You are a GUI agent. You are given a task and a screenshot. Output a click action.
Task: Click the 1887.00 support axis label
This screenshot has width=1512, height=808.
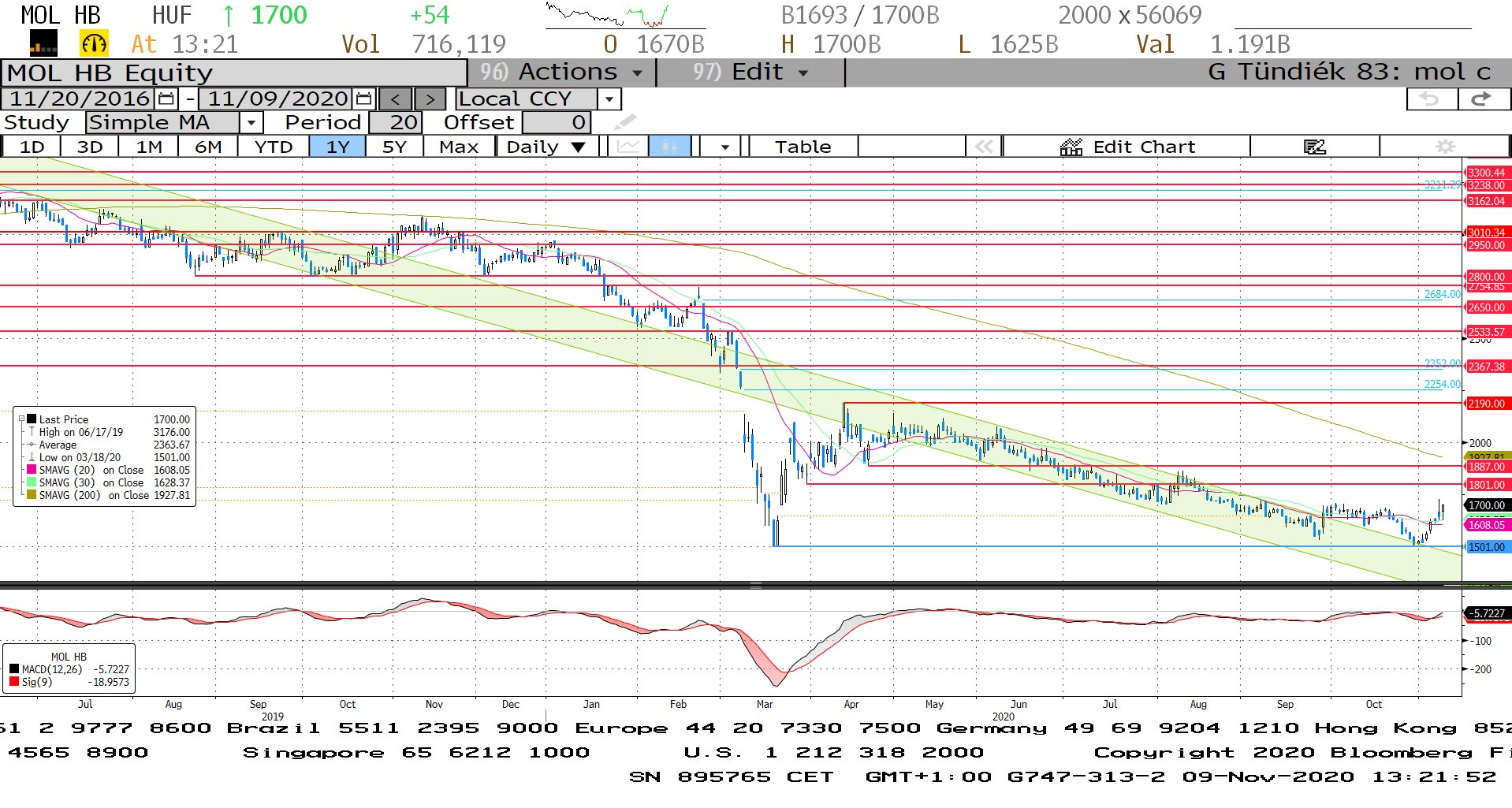tap(1487, 467)
